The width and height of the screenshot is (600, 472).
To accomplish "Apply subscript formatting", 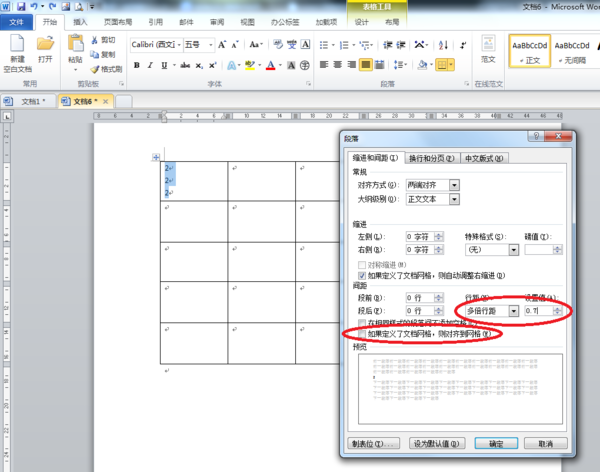I will pyautogui.click(x=199, y=65).
